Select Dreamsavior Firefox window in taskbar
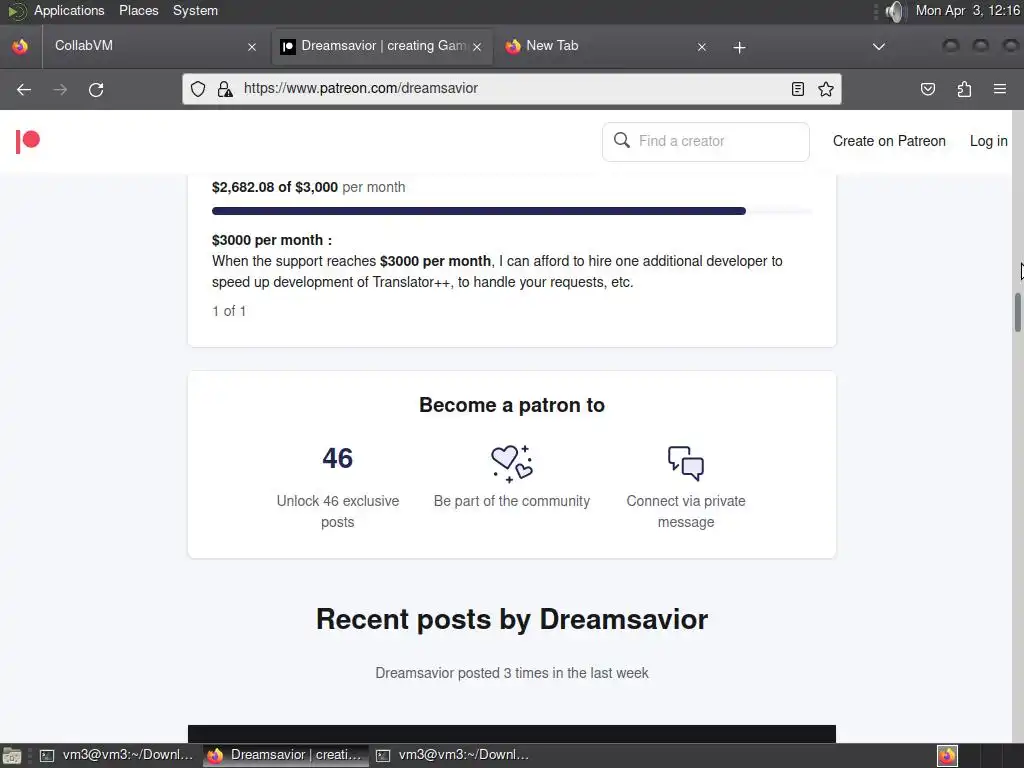This screenshot has width=1024, height=768. pos(285,755)
